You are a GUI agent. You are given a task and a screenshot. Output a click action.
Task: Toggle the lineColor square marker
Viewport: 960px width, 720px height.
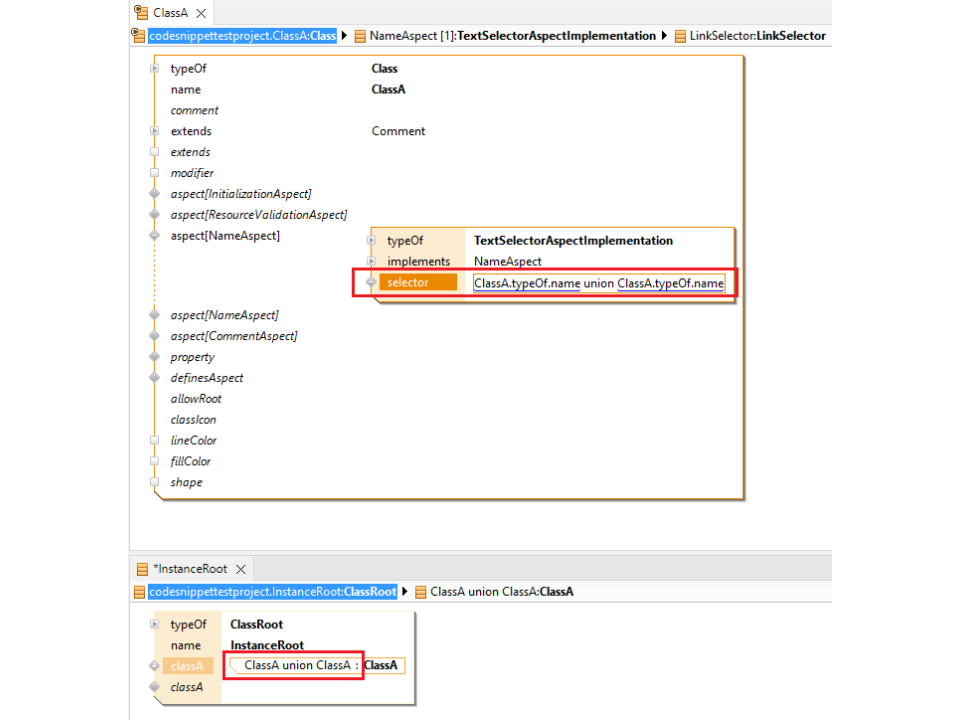[x=154, y=440]
